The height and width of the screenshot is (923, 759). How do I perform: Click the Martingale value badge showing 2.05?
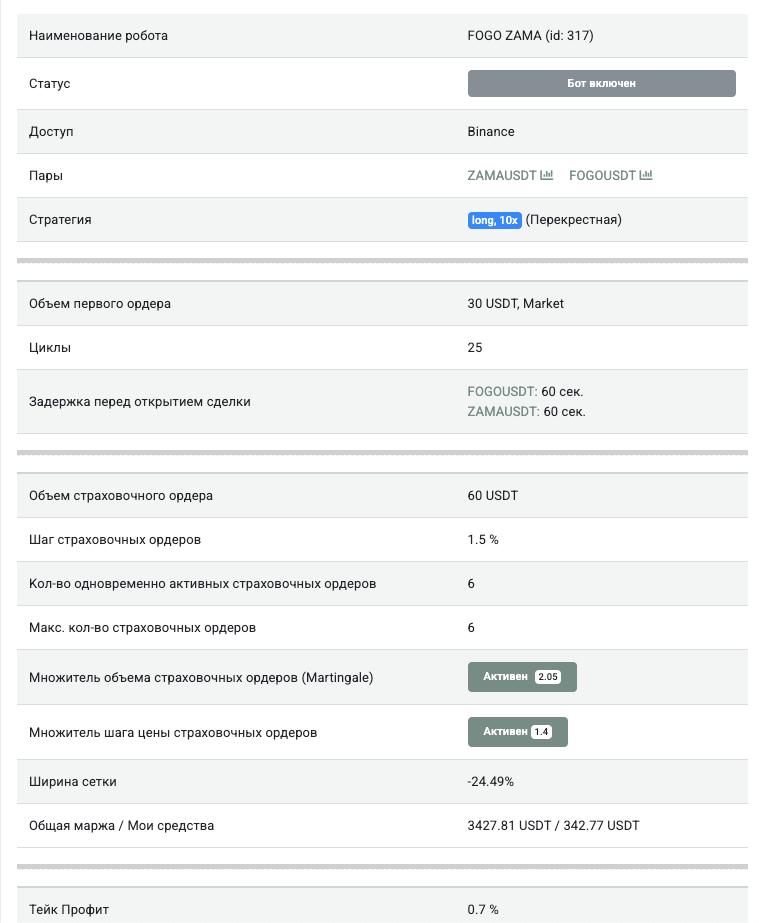pos(550,677)
